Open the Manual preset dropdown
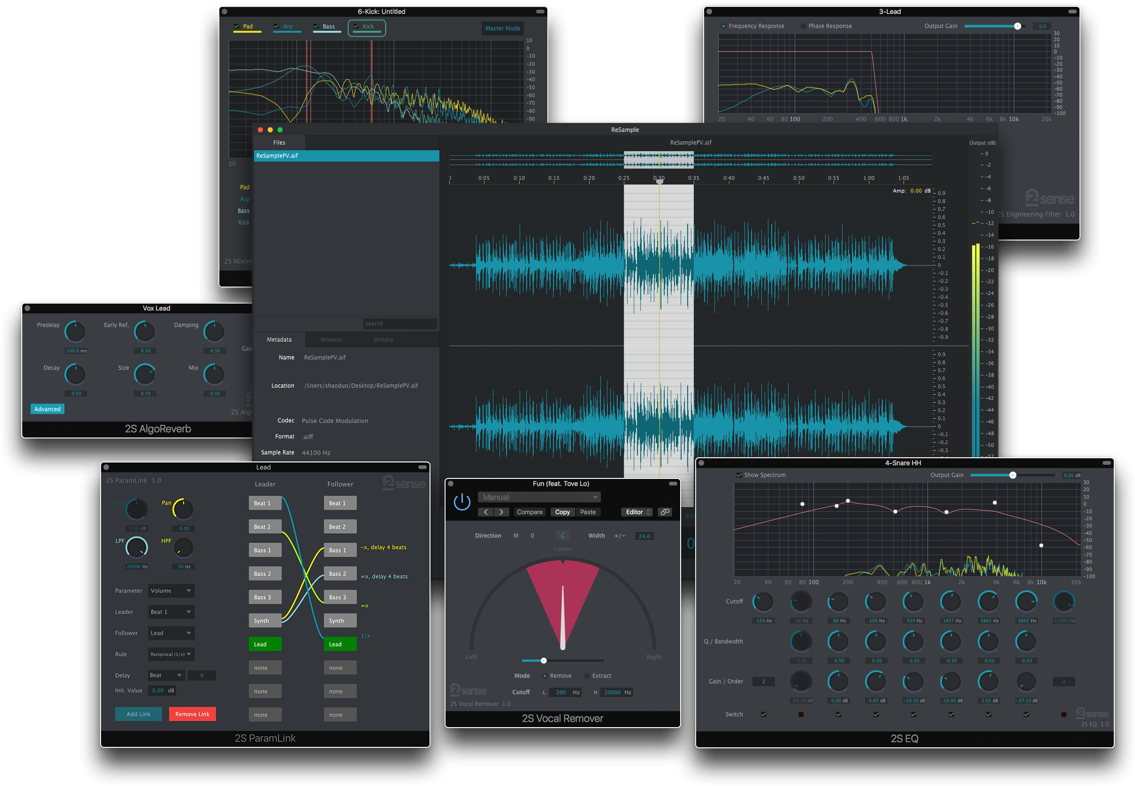 coord(539,497)
